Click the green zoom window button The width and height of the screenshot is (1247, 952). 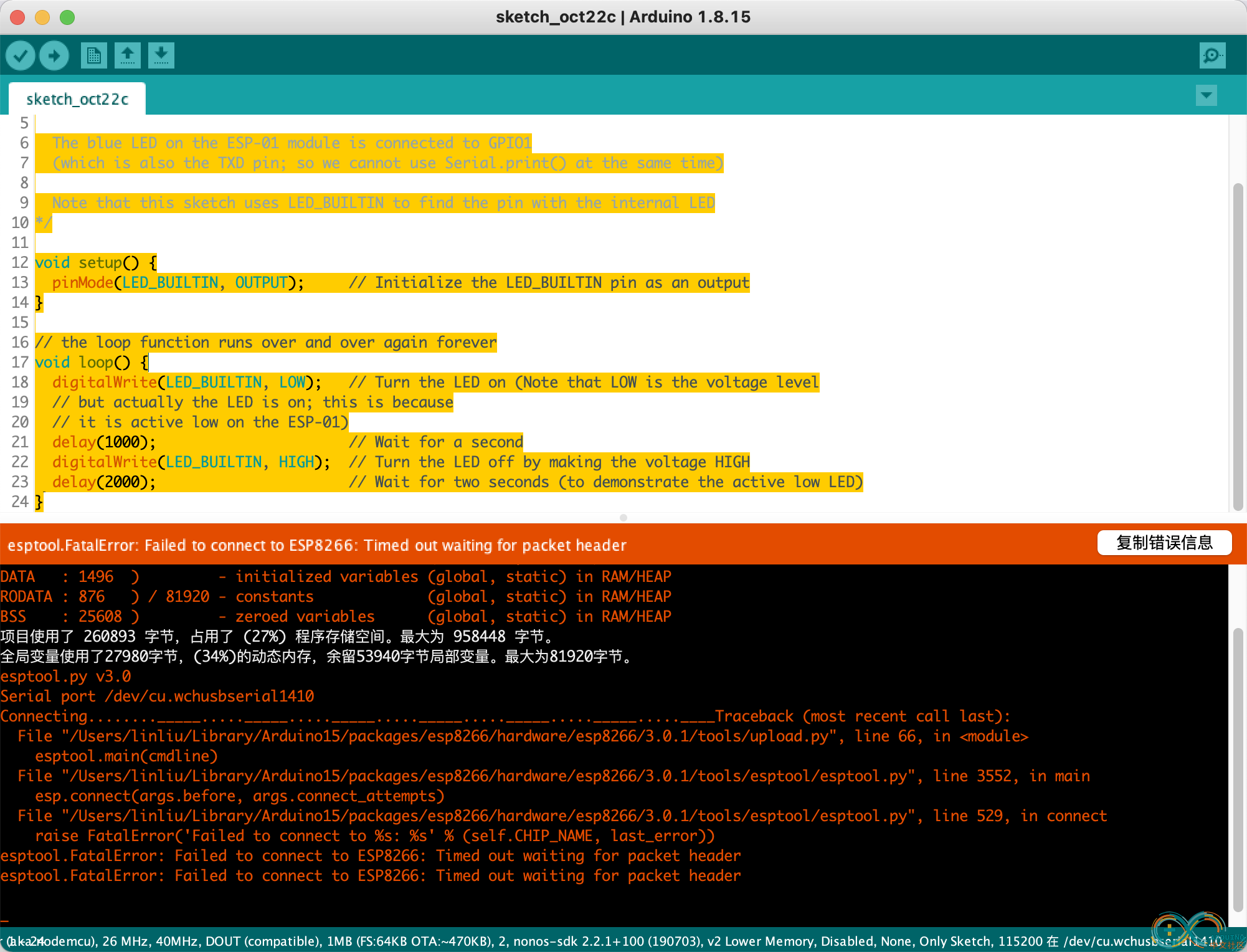pyautogui.click(x=67, y=17)
